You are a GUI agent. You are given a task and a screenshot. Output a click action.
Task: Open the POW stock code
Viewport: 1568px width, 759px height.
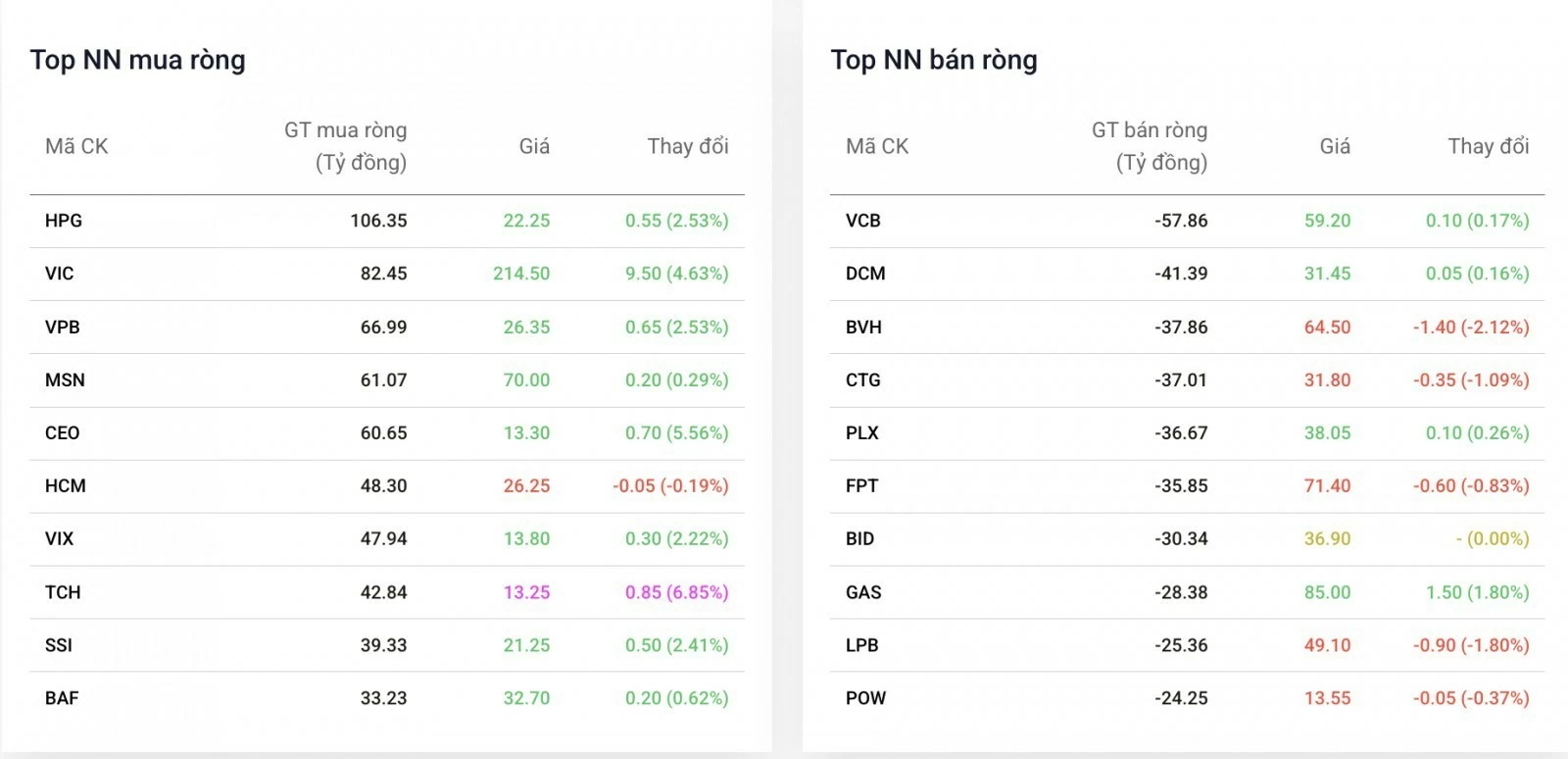[865, 698]
